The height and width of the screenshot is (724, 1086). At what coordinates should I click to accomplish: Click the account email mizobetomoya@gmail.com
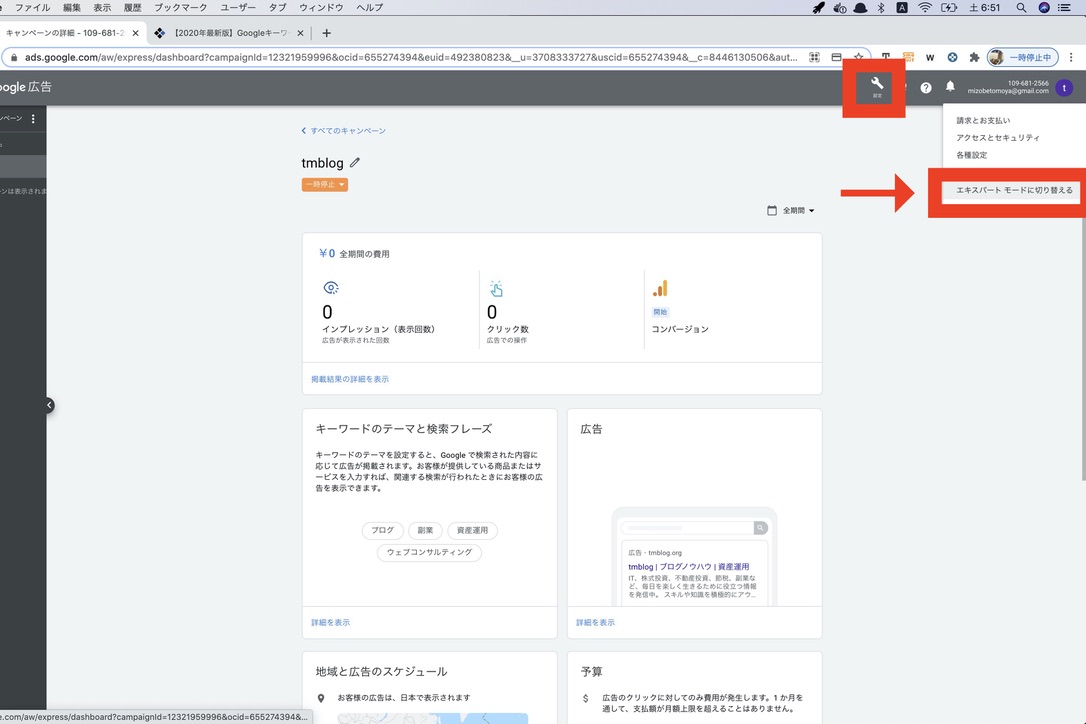click(x=1008, y=91)
